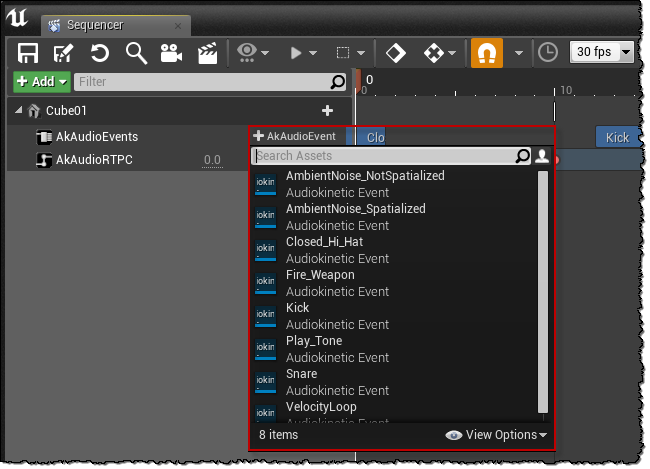Click the playhead marker at frame 0
The image size is (650, 469).
click(358, 82)
